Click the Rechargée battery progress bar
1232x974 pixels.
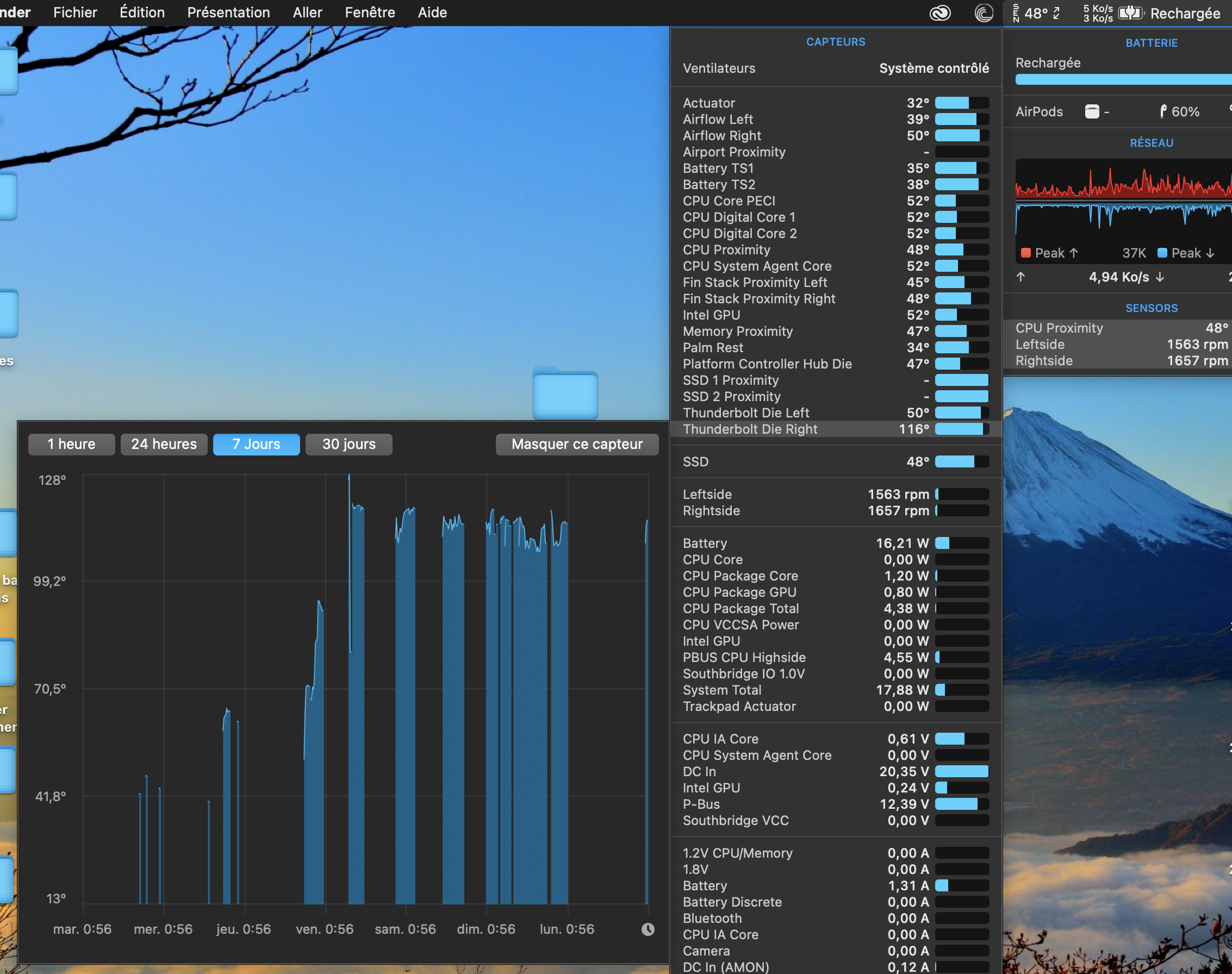coord(1123,80)
